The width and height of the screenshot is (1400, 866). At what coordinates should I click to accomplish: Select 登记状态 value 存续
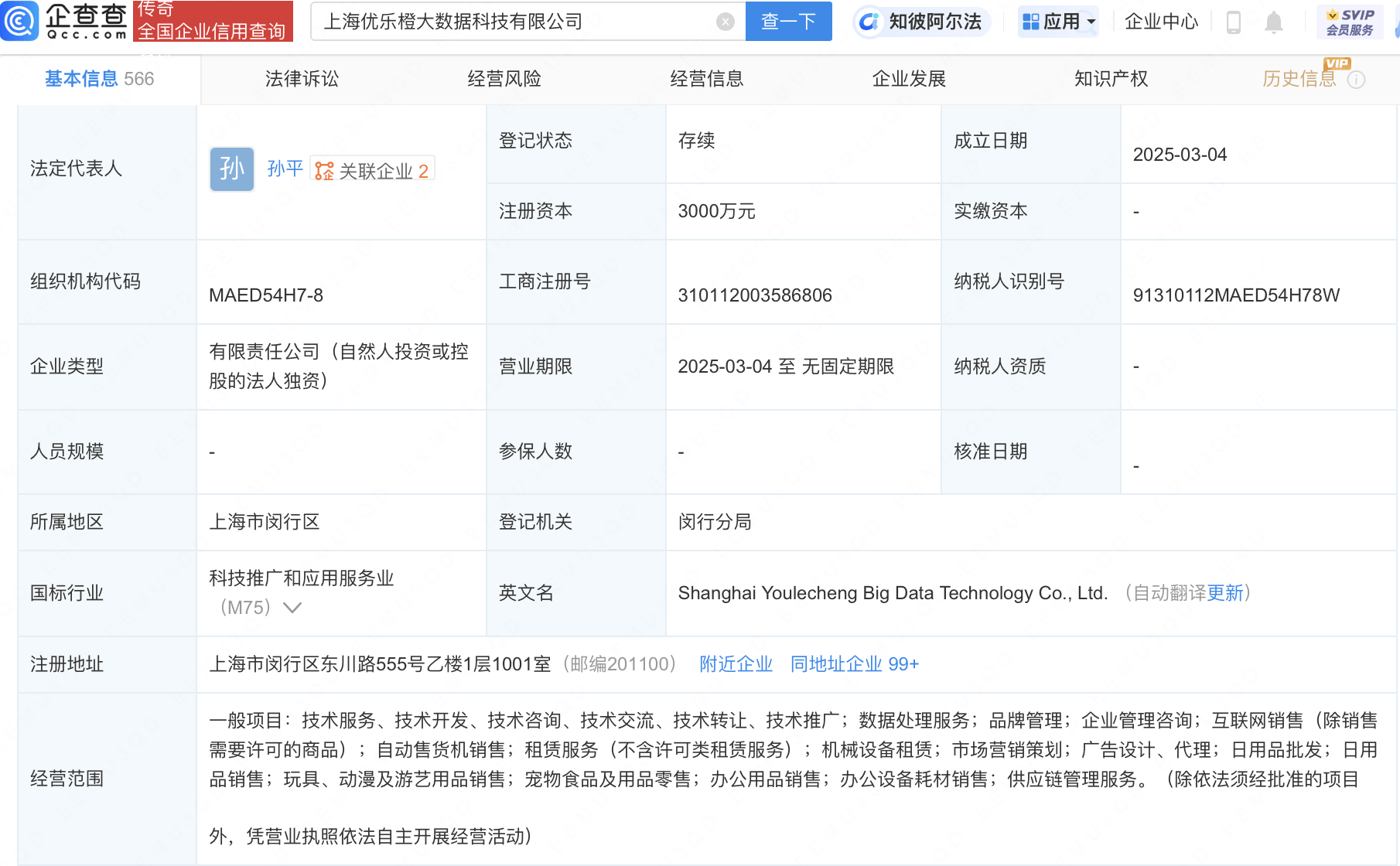pyautogui.click(x=696, y=141)
